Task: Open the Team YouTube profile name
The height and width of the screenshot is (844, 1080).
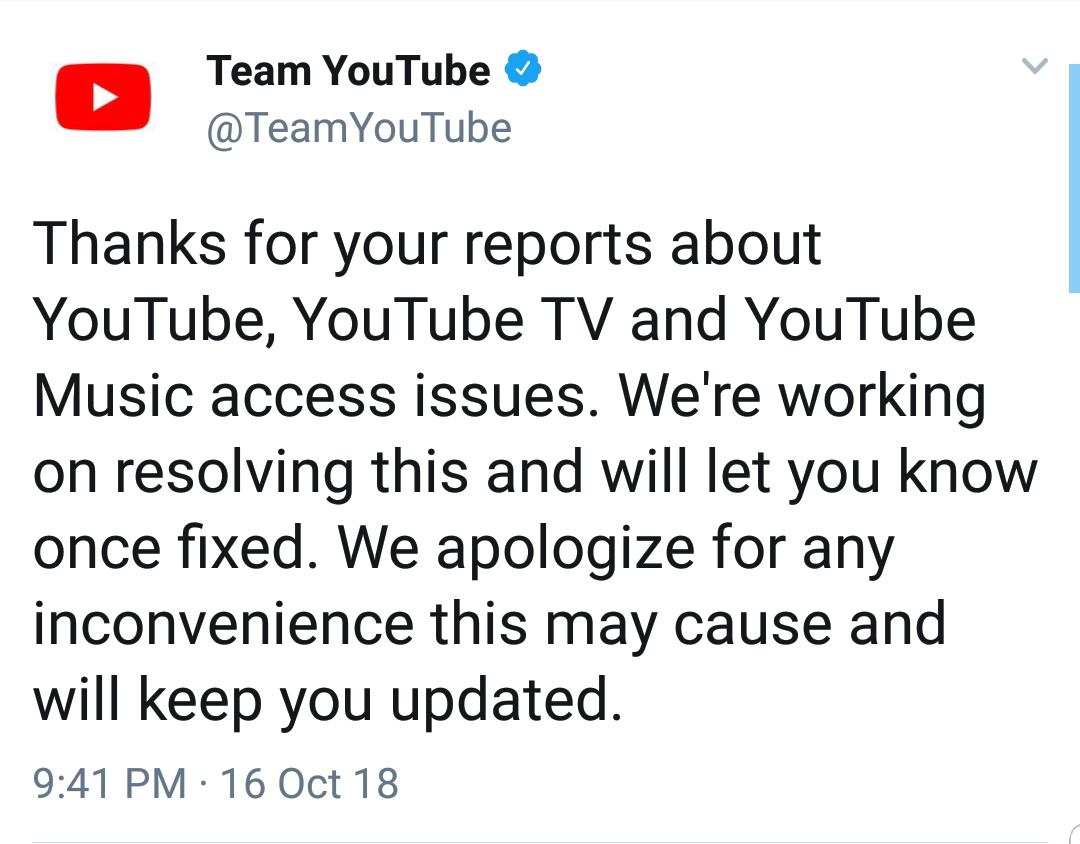Action: (x=348, y=71)
